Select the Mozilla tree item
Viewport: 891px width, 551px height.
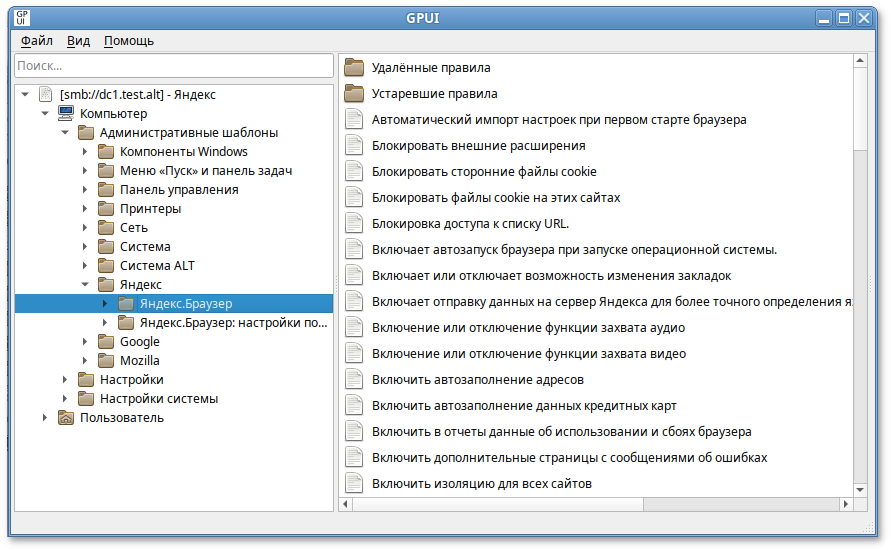tap(139, 361)
